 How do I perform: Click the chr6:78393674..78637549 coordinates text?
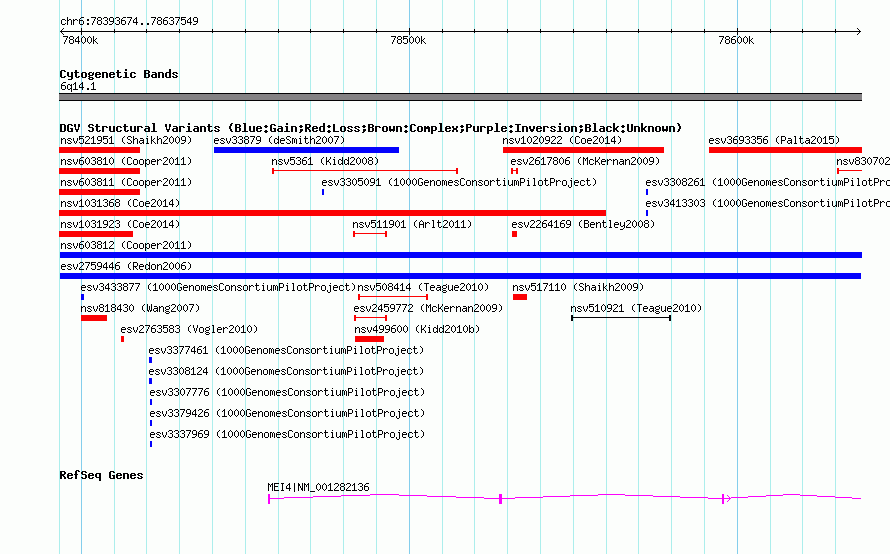click(129, 22)
